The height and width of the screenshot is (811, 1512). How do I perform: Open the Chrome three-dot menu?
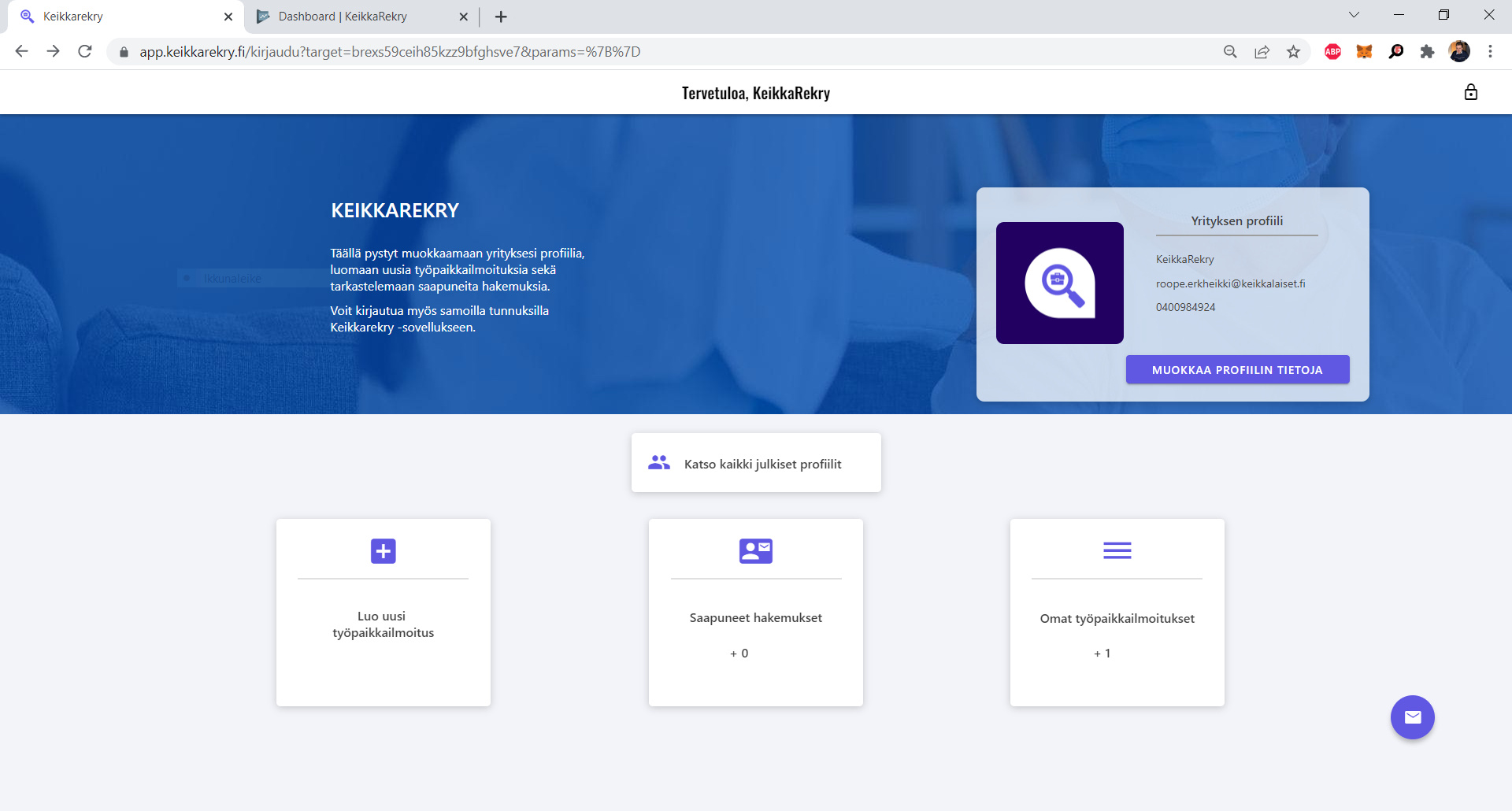click(1490, 52)
